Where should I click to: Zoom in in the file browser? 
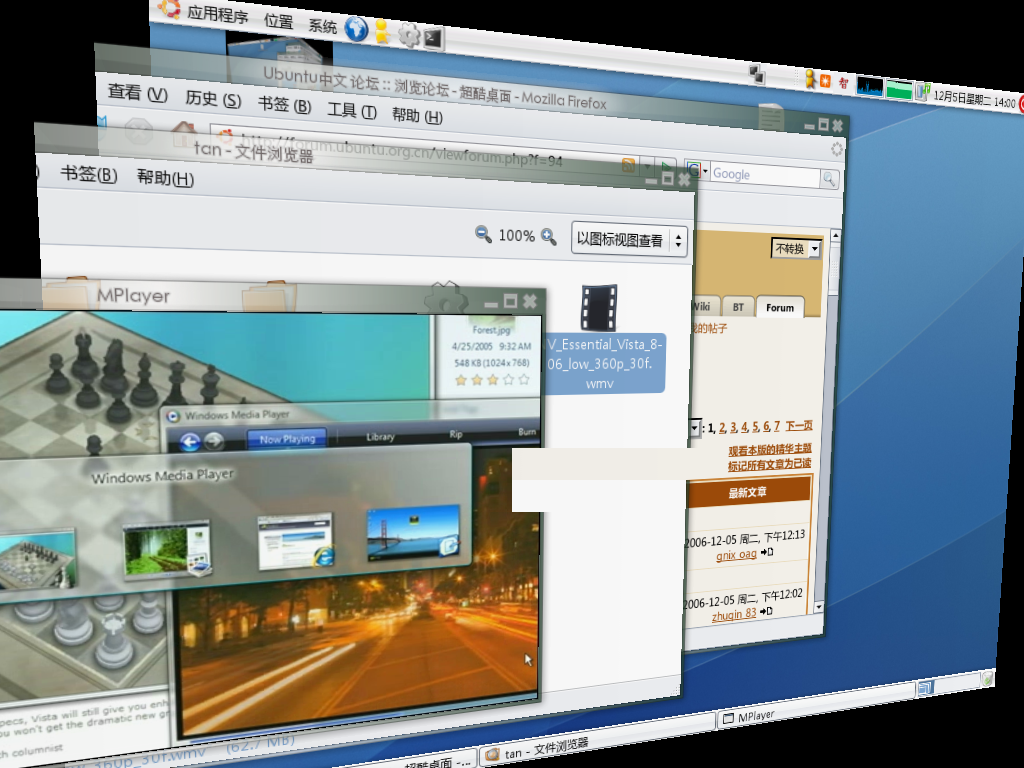(x=549, y=236)
